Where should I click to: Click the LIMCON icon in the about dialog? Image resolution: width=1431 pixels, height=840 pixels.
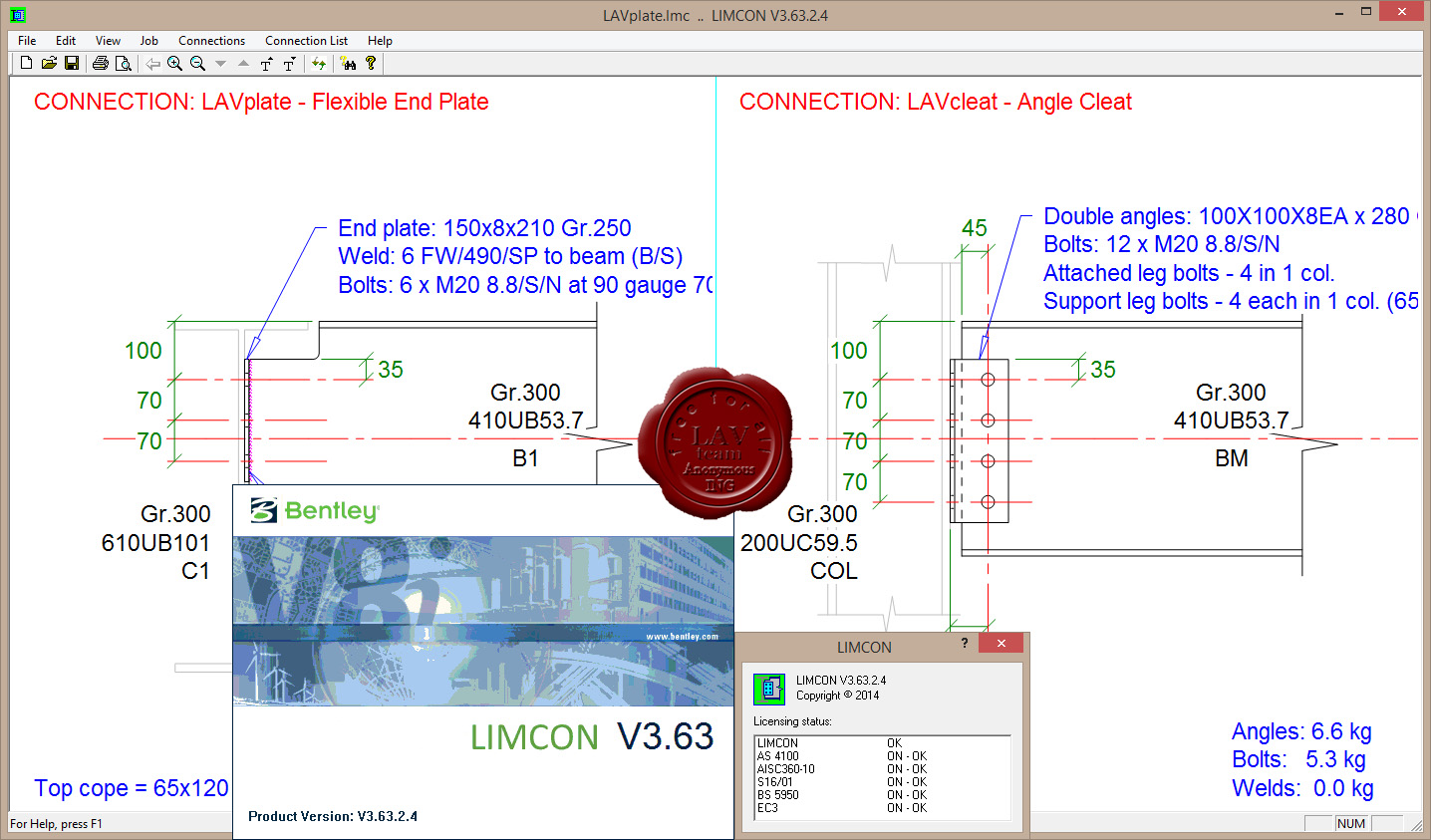(x=769, y=689)
